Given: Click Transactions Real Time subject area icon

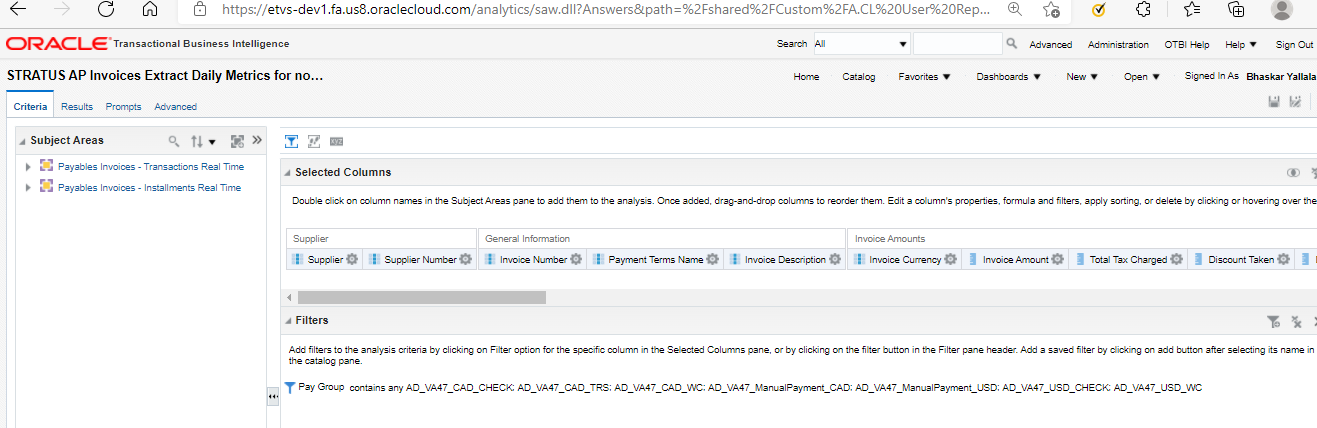Looking at the screenshot, I should [46, 166].
